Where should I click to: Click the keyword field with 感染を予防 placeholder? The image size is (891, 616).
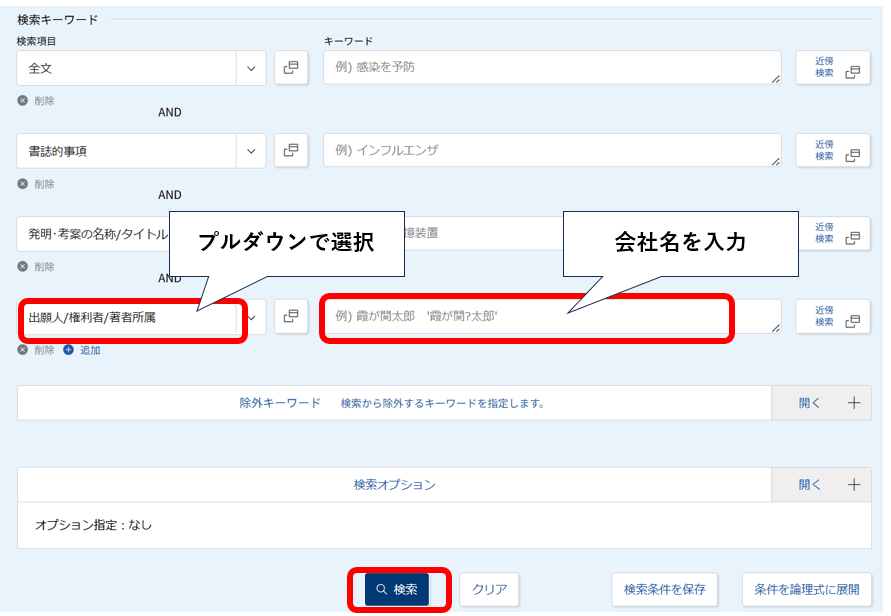(x=552, y=68)
